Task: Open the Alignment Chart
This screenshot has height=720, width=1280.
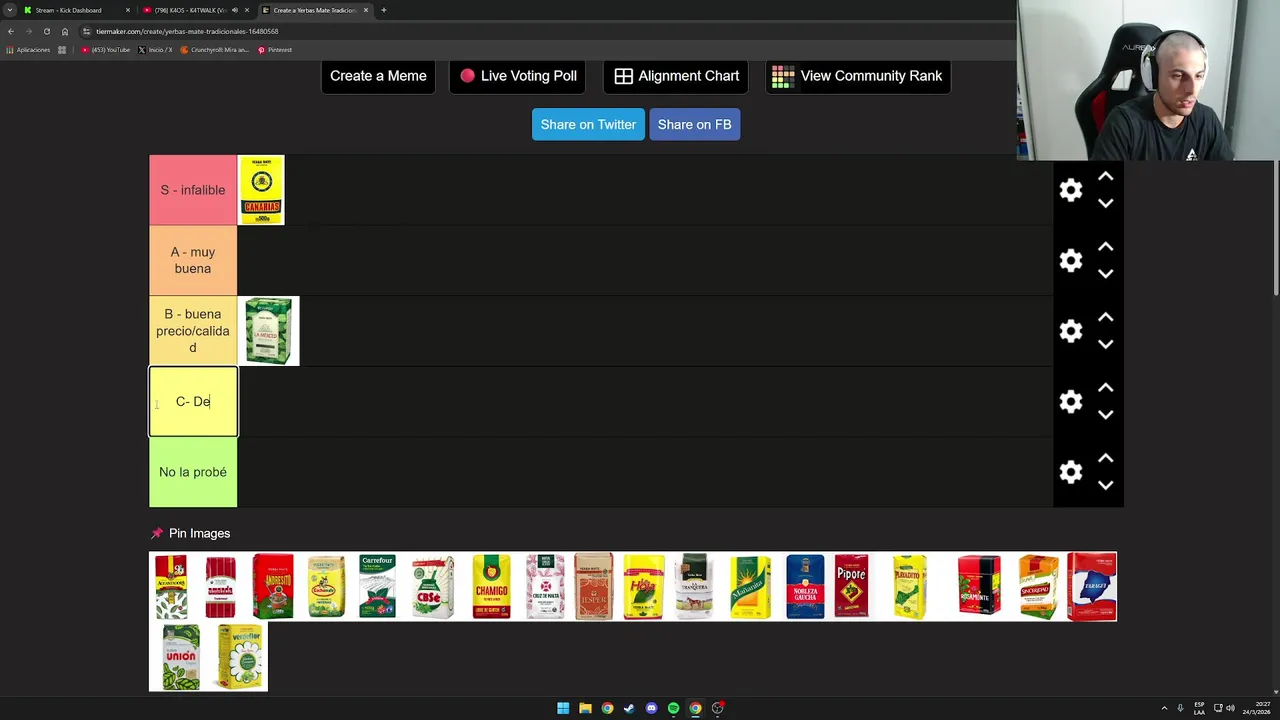Action: coord(677,76)
